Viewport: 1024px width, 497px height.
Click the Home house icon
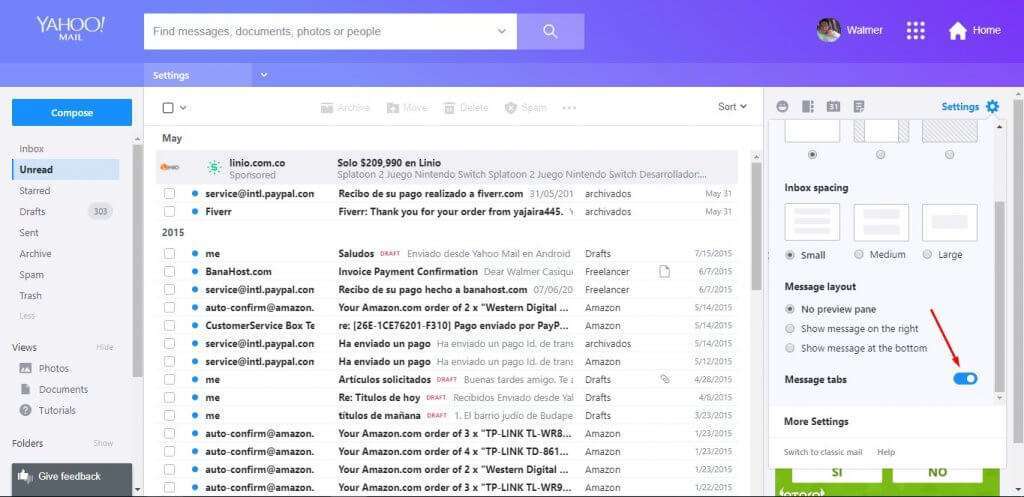[x=957, y=31]
